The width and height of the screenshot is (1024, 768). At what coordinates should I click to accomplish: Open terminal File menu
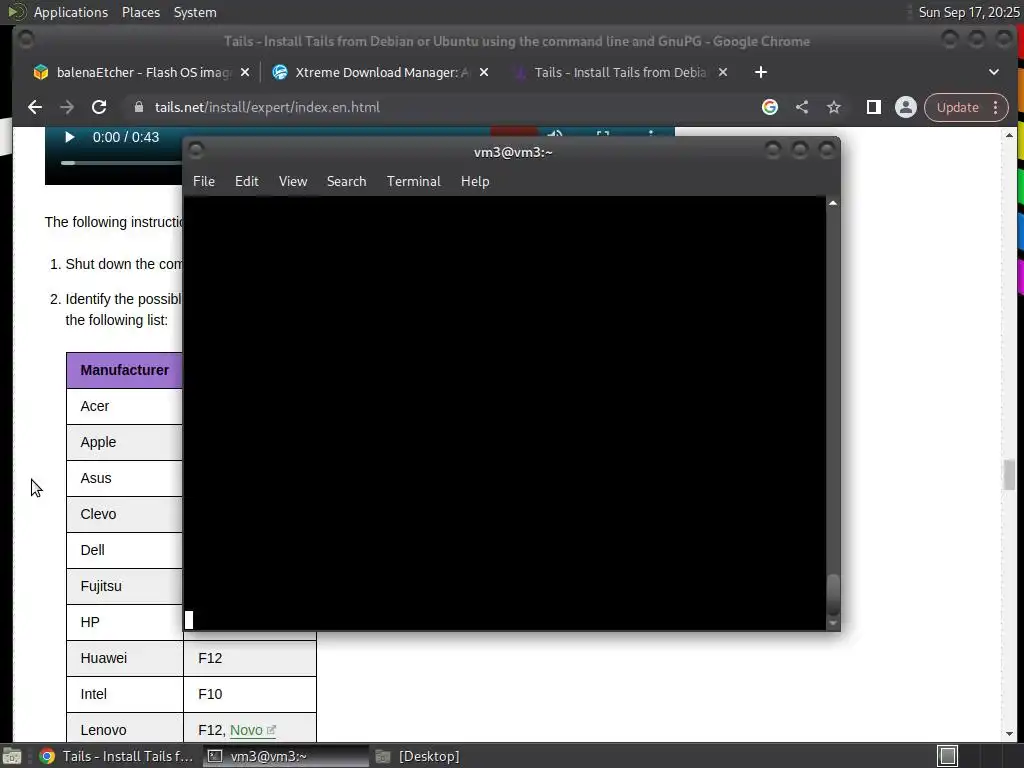click(204, 182)
